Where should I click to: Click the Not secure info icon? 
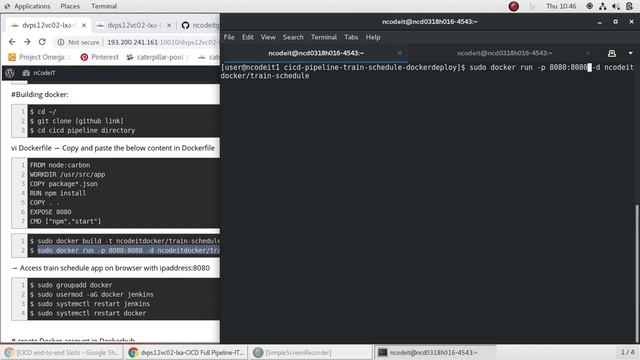[x=60, y=42]
